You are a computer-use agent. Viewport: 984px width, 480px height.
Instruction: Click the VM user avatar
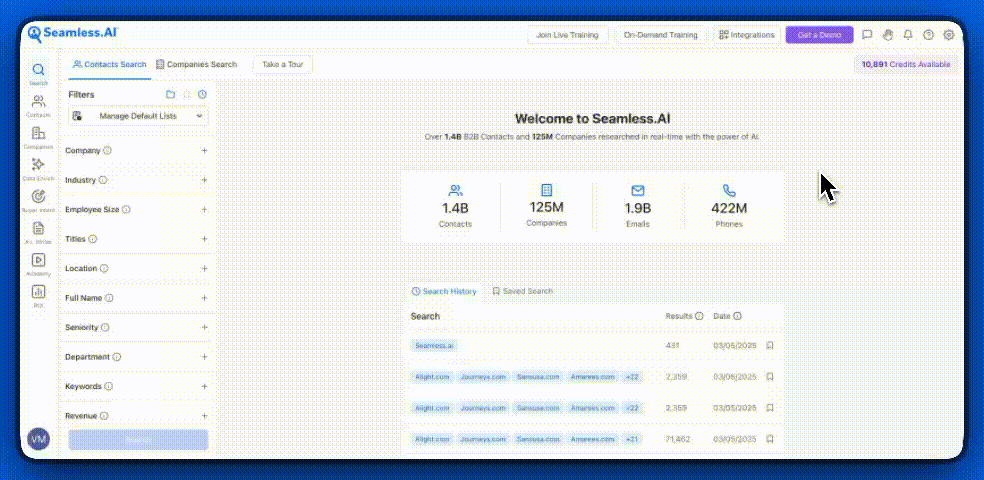pyautogui.click(x=39, y=439)
